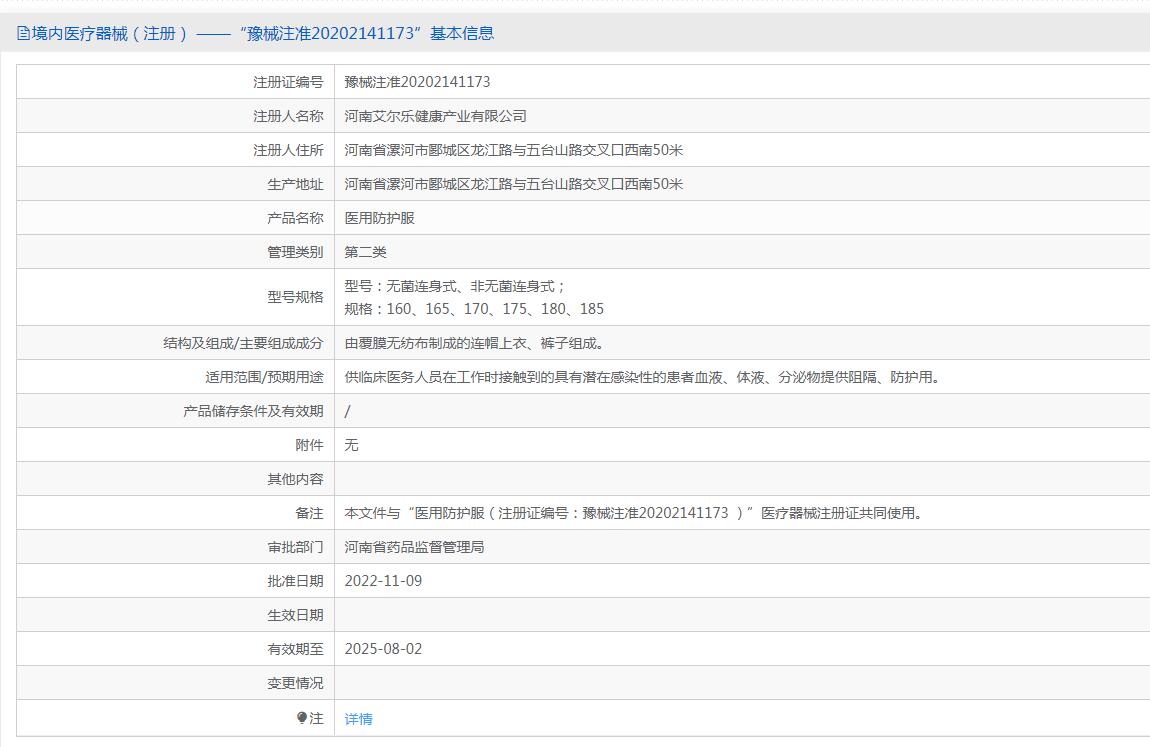Click the 审批部门 label
This screenshot has height=747, width=1150.
(x=295, y=547)
